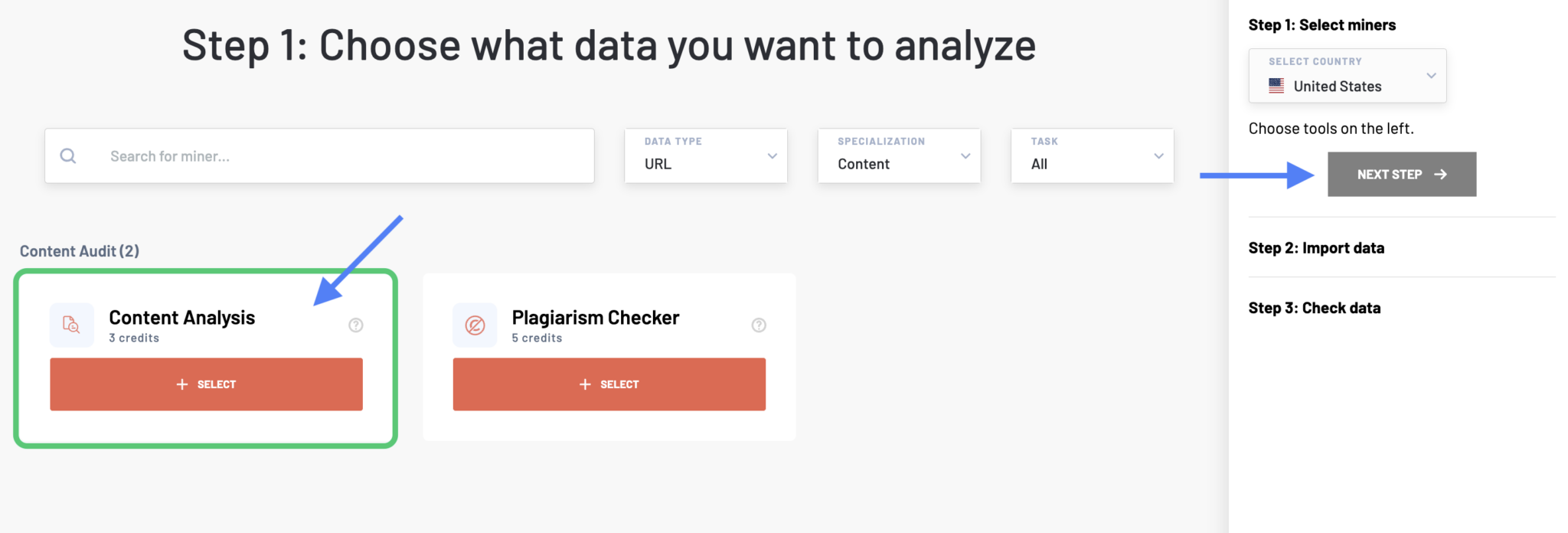Click the Content Audit section heading
Viewport: 1568px width, 533px height.
(x=79, y=250)
